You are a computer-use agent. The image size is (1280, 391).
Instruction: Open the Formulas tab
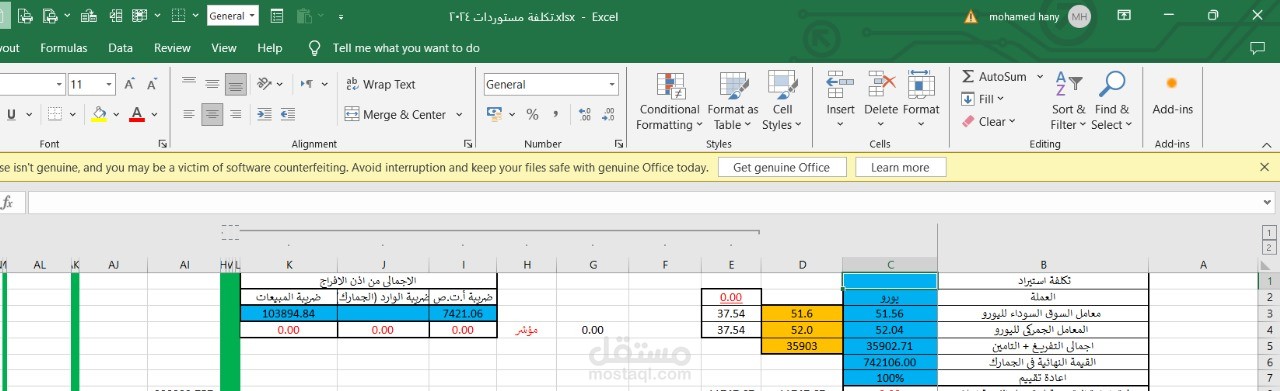point(63,48)
